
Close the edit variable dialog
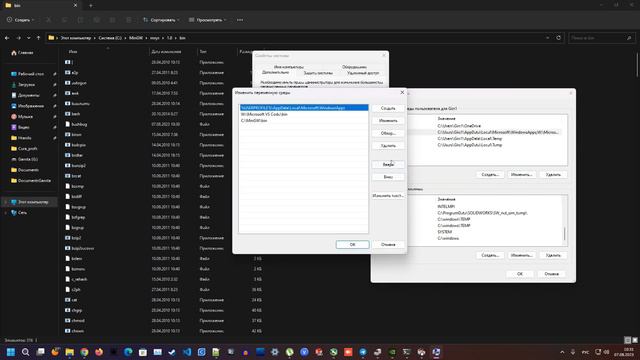402,93
